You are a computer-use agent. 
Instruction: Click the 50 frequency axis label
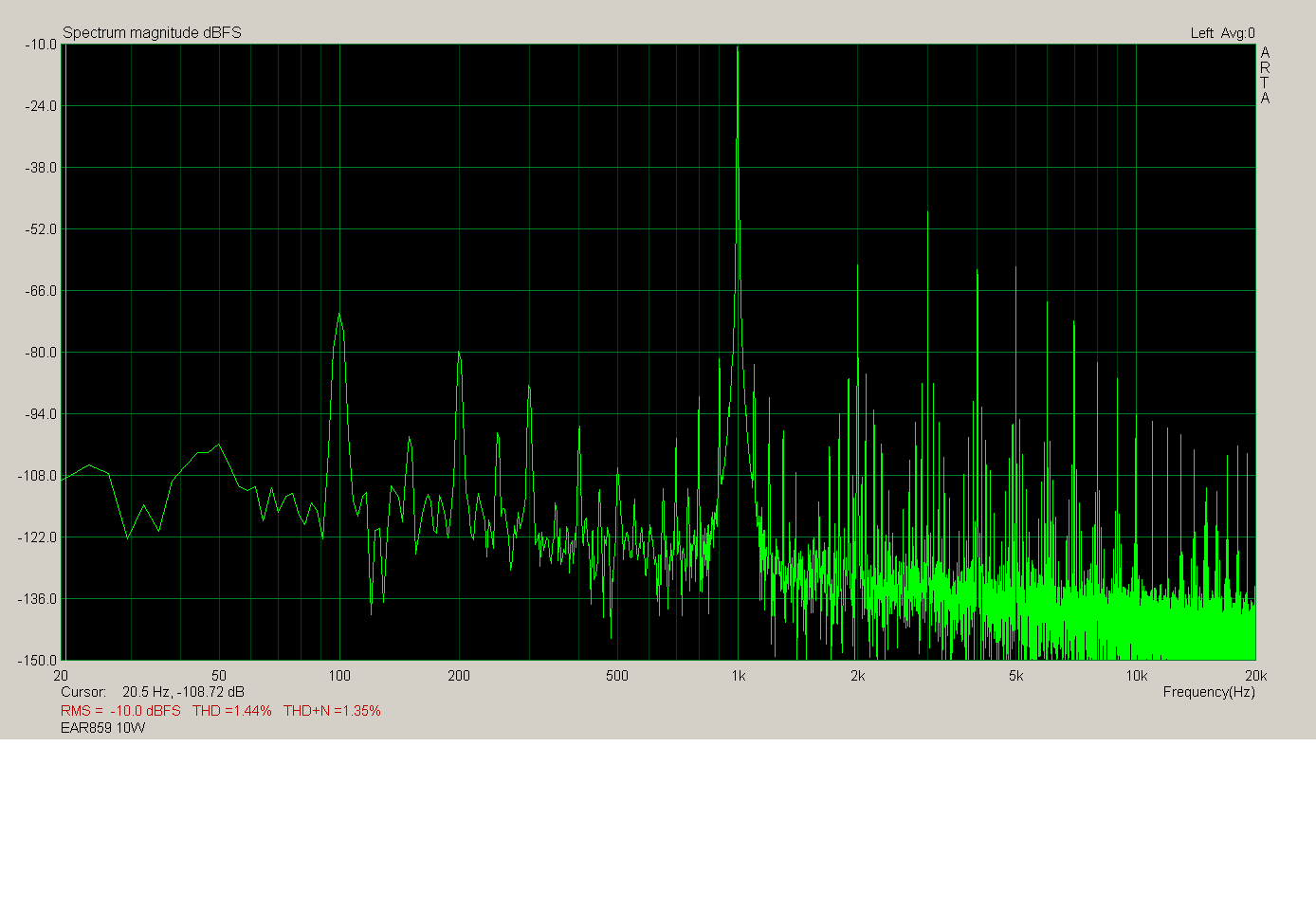219,676
